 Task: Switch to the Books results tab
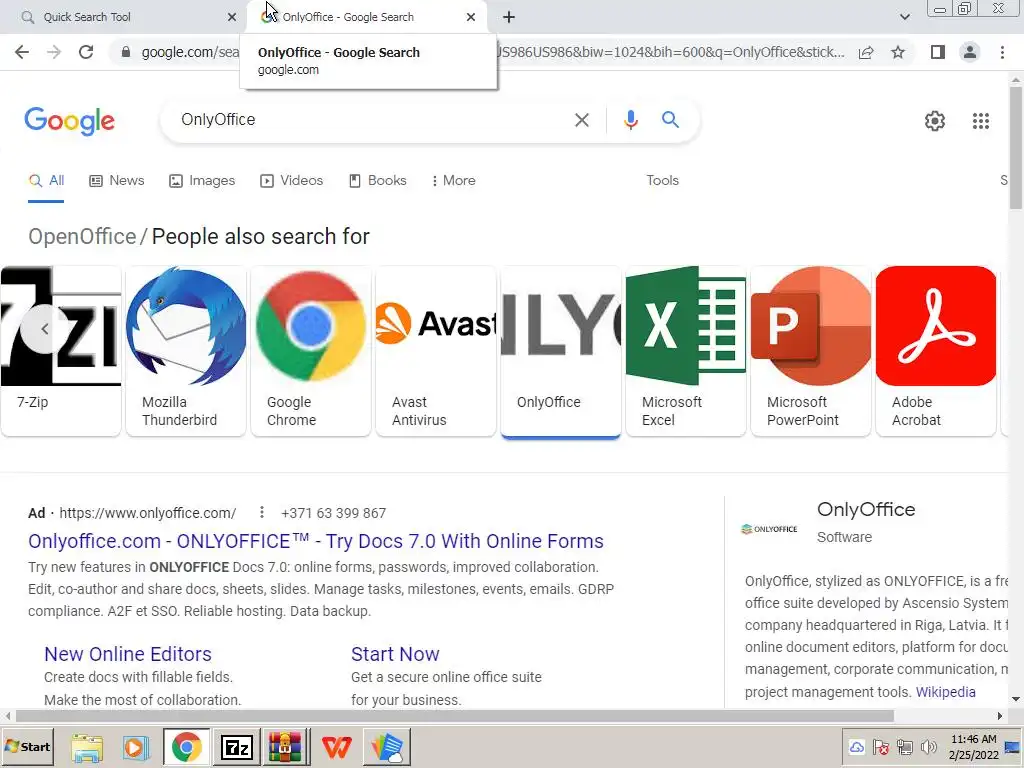377,181
